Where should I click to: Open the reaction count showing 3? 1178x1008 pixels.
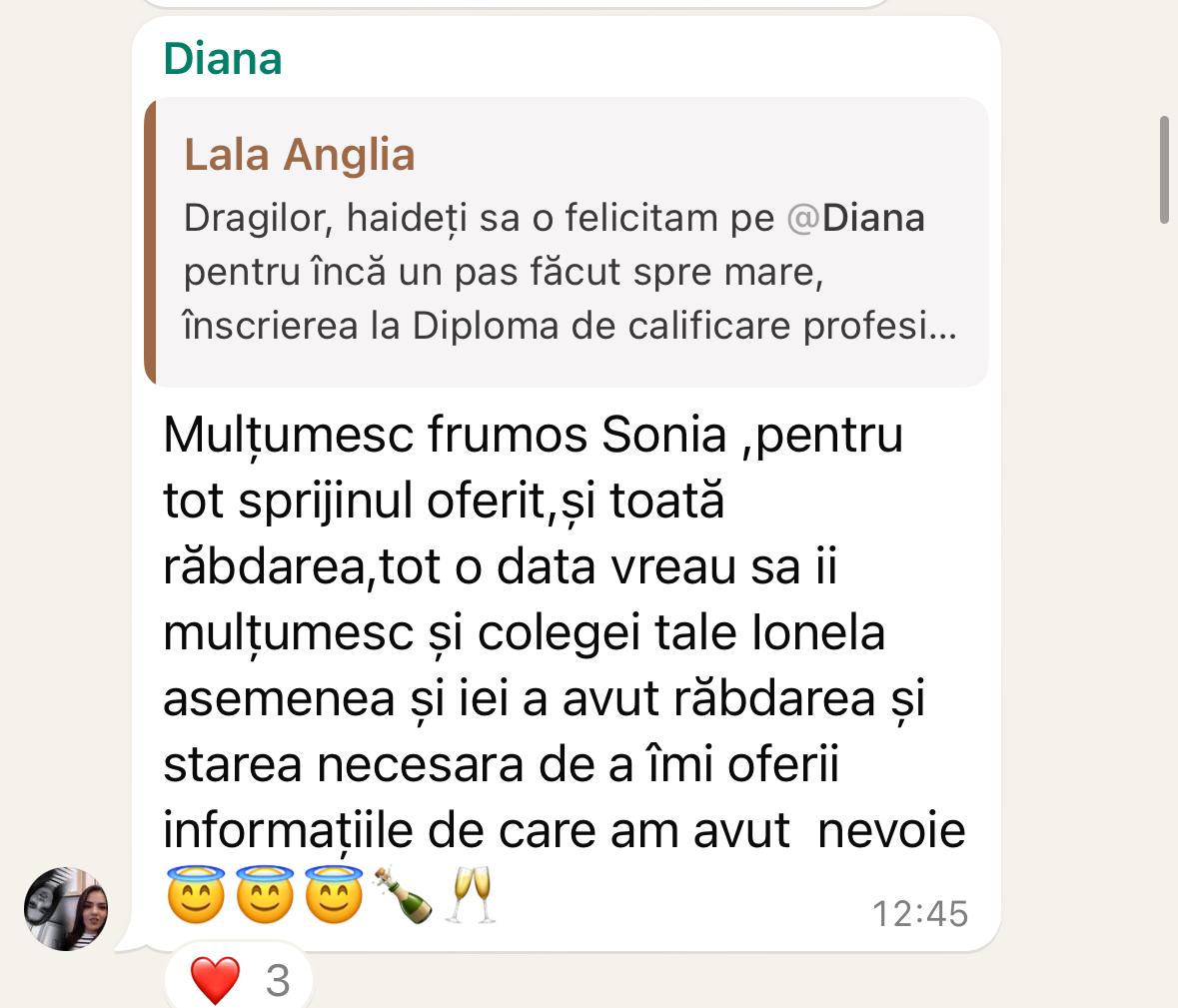coord(278,981)
